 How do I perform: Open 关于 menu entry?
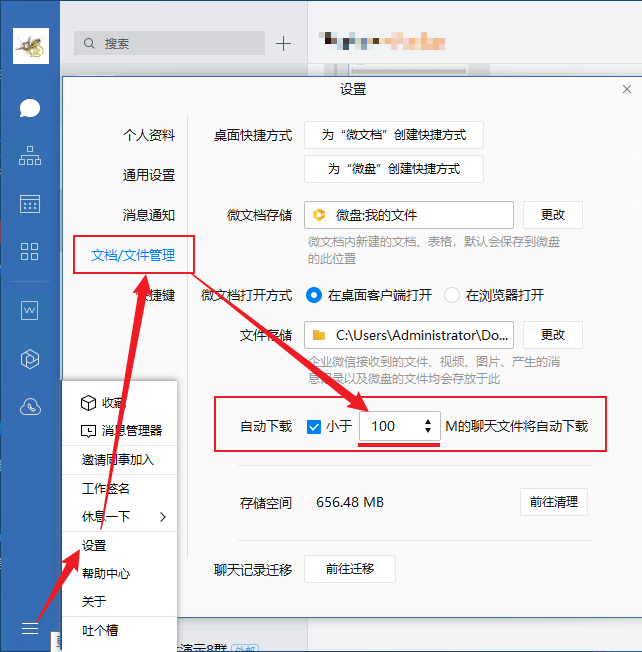coord(119,601)
